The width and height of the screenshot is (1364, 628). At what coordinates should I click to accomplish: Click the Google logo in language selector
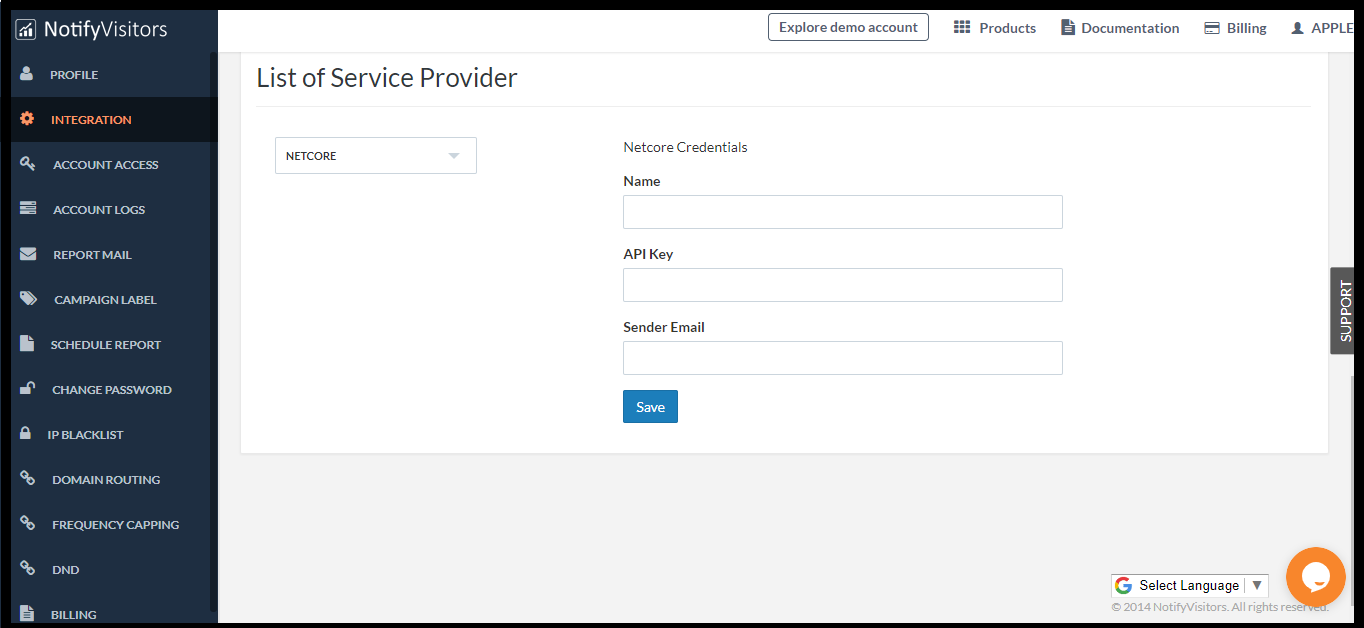pyautogui.click(x=1124, y=585)
